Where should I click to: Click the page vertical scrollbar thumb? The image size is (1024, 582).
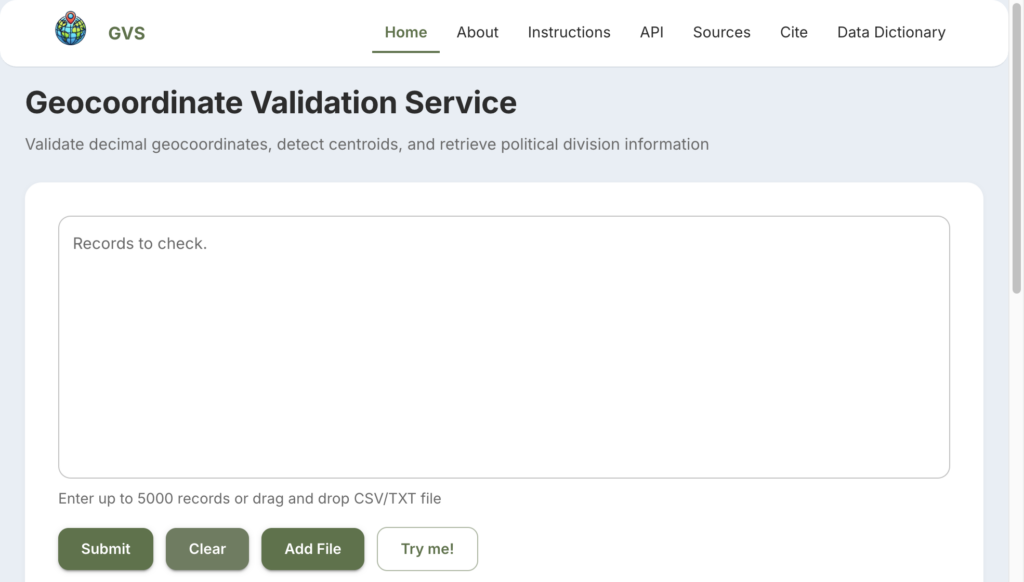click(x=1017, y=147)
